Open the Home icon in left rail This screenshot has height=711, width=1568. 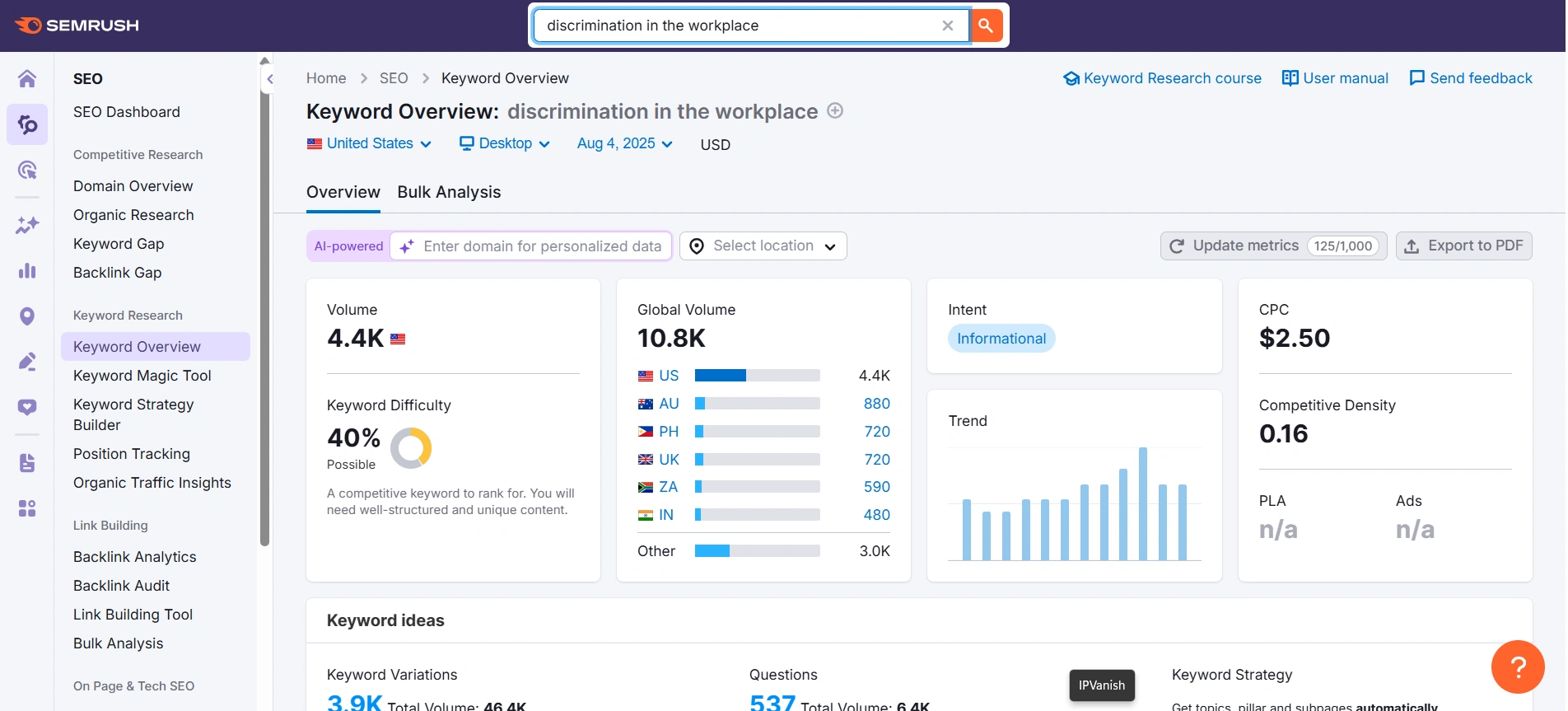(x=27, y=78)
